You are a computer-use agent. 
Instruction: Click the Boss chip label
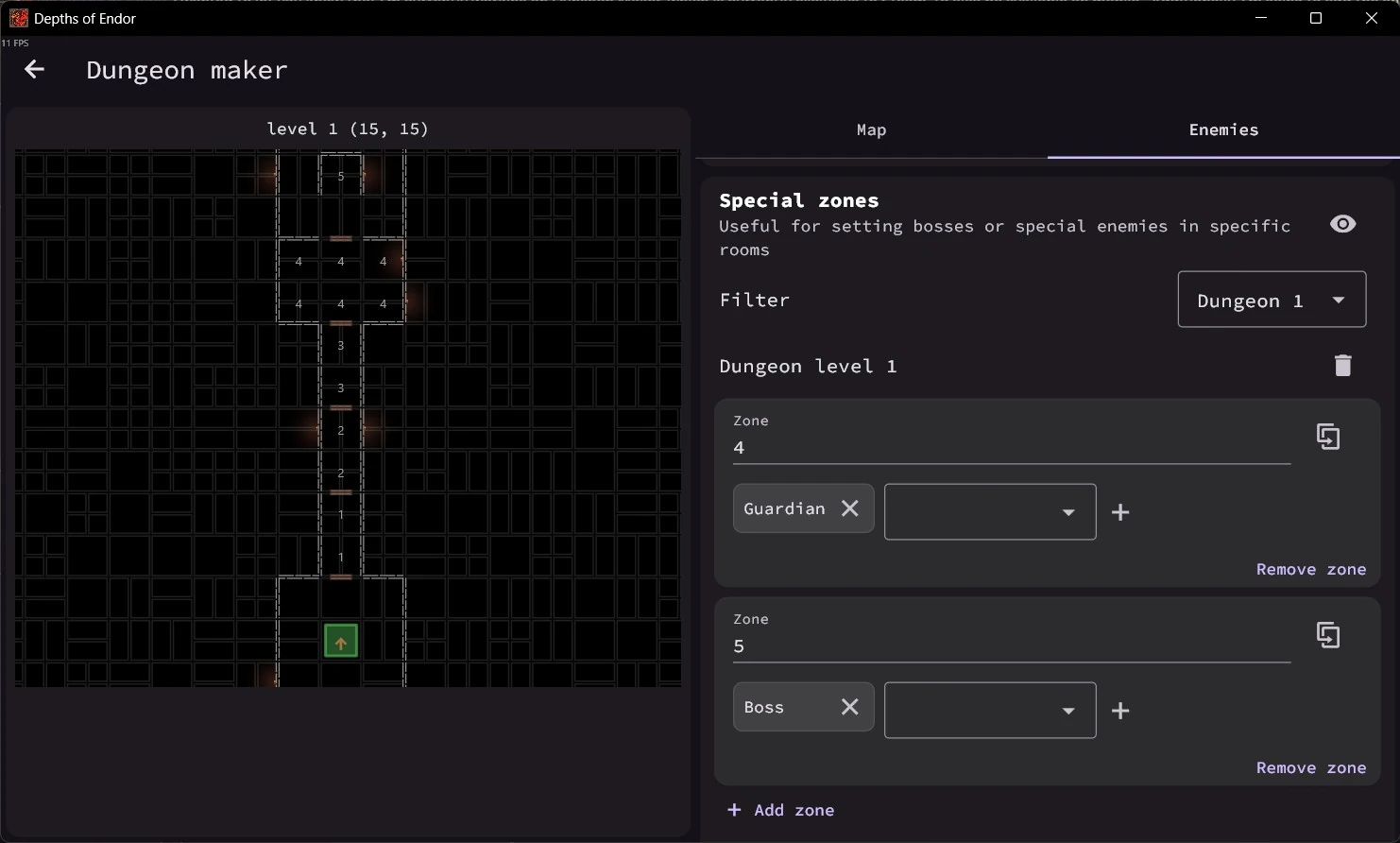point(764,707)
